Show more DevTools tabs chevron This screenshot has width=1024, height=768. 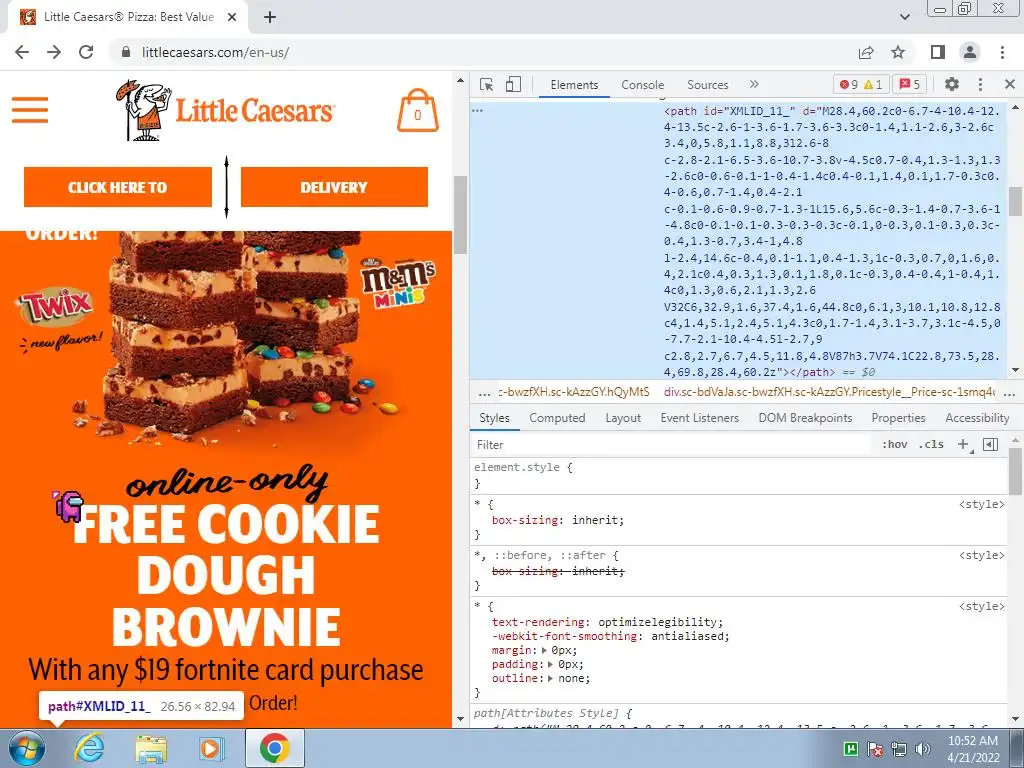(754, 84)
